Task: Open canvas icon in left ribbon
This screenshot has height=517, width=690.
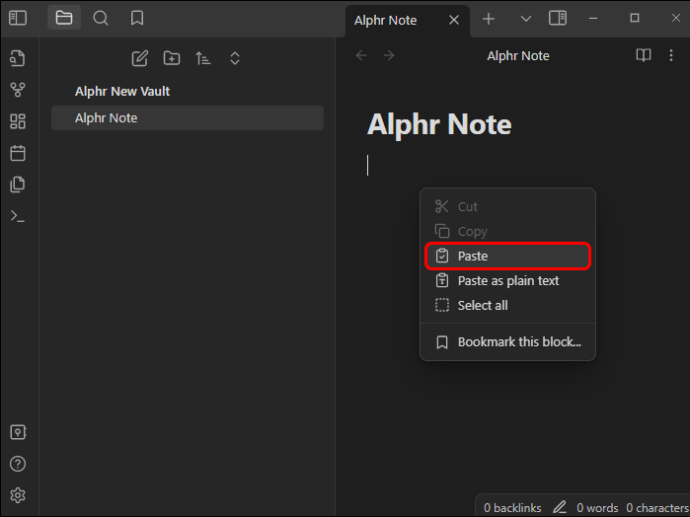Action: point(18,121)
